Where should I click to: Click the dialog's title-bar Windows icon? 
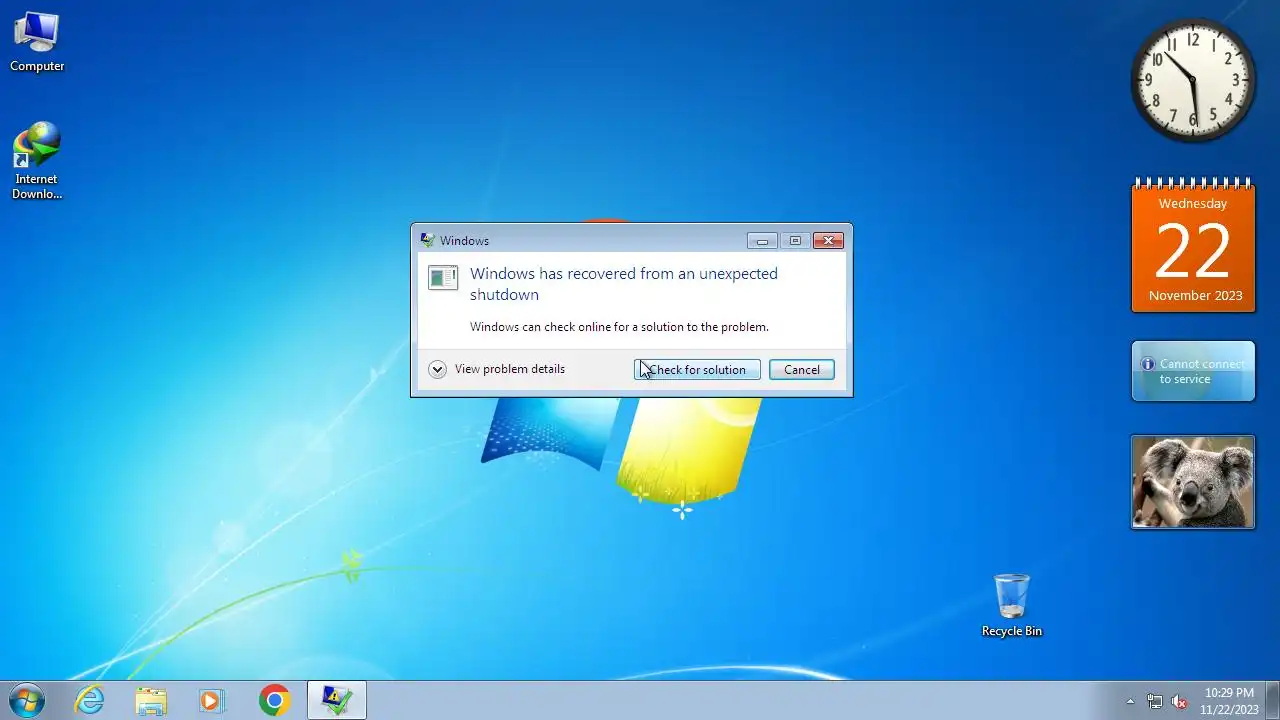pyautogui.click(x=428, y=240)
